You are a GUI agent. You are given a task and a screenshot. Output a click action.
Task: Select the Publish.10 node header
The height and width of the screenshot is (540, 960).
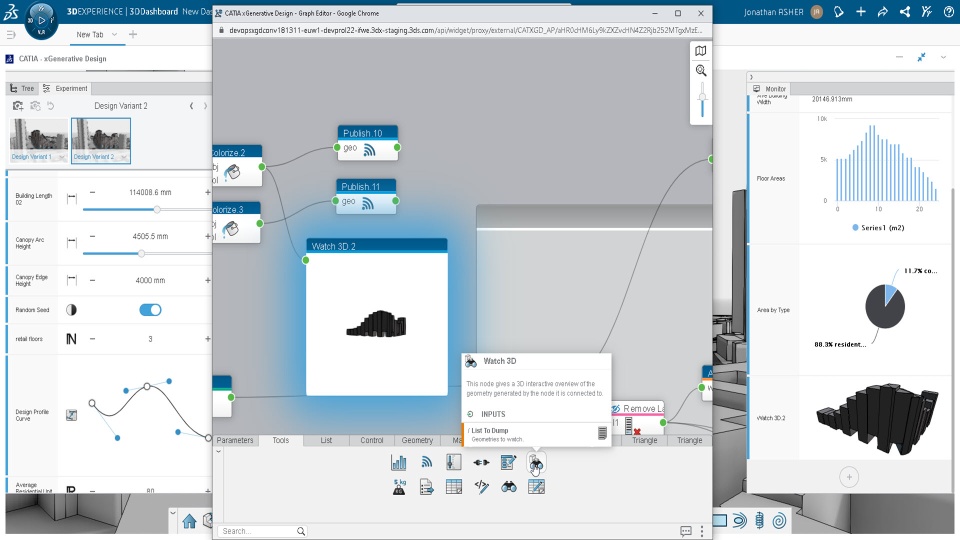tap(367, 133)
